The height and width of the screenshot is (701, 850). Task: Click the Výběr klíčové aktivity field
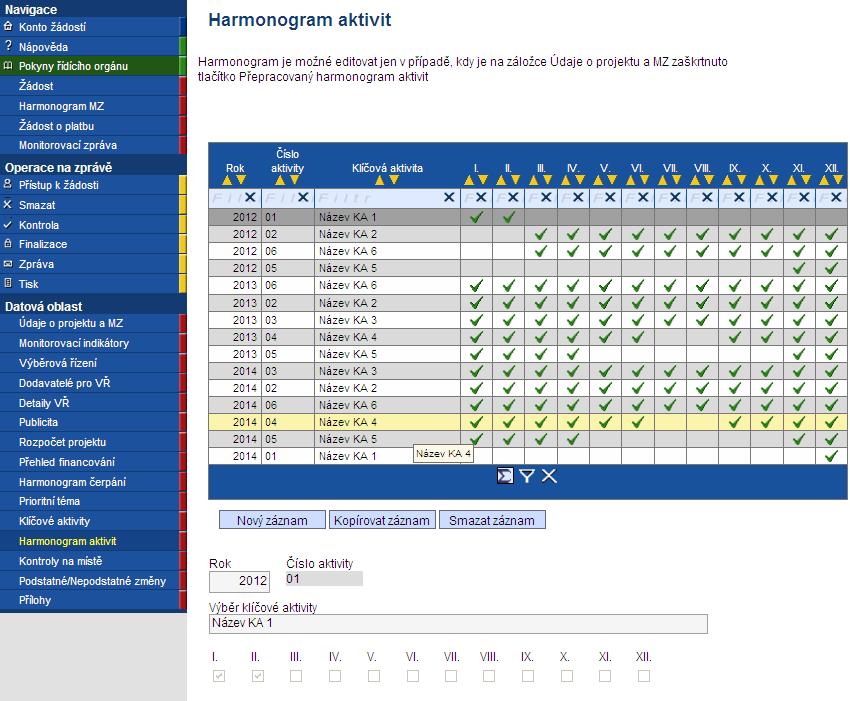pos(458,623)
